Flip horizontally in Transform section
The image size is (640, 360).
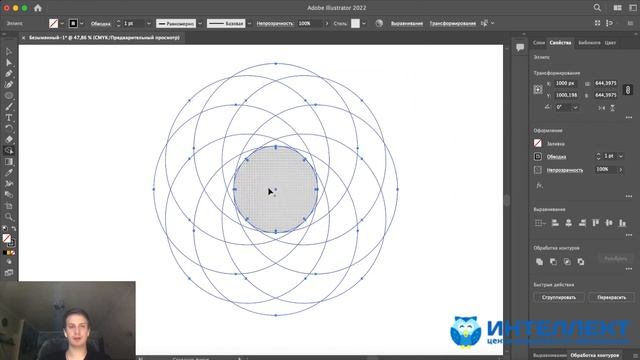(602, 108)
